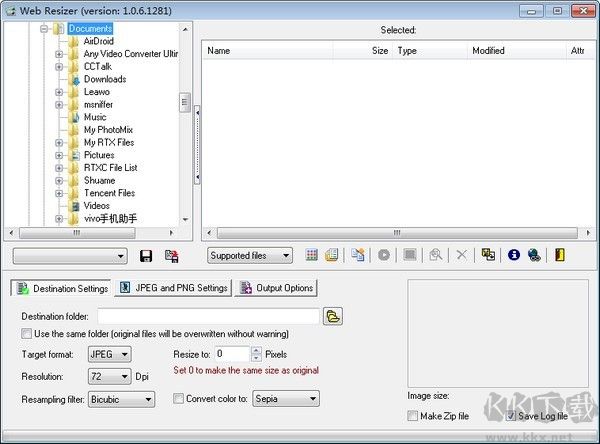Click file list scroll right arrow
This screenshot has height=444, width=600.
588,233
